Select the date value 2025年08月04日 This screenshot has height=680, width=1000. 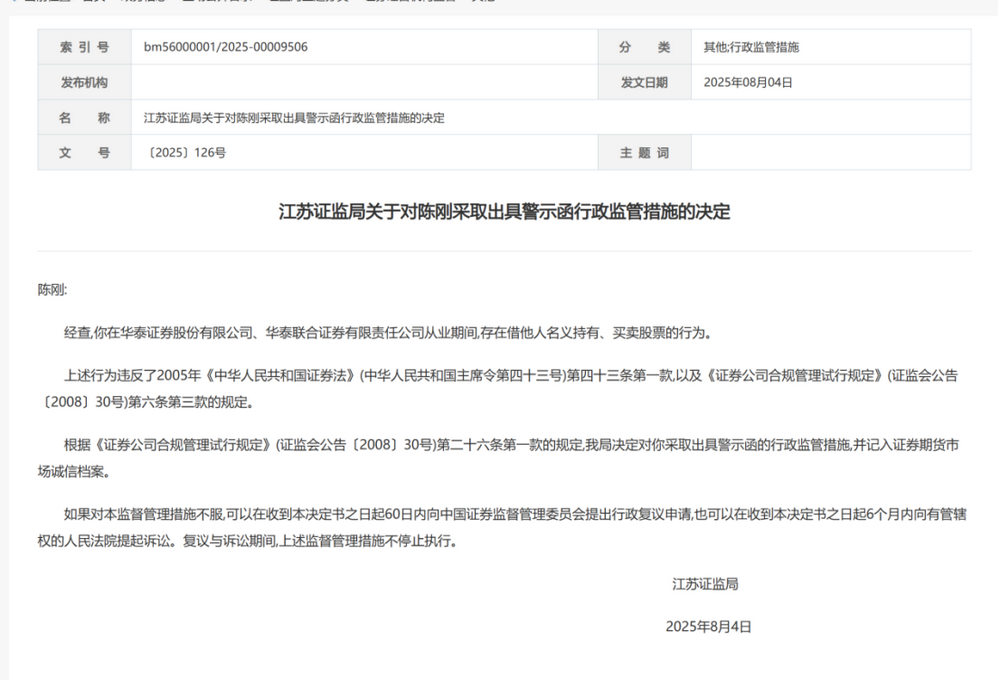(748, 82)
